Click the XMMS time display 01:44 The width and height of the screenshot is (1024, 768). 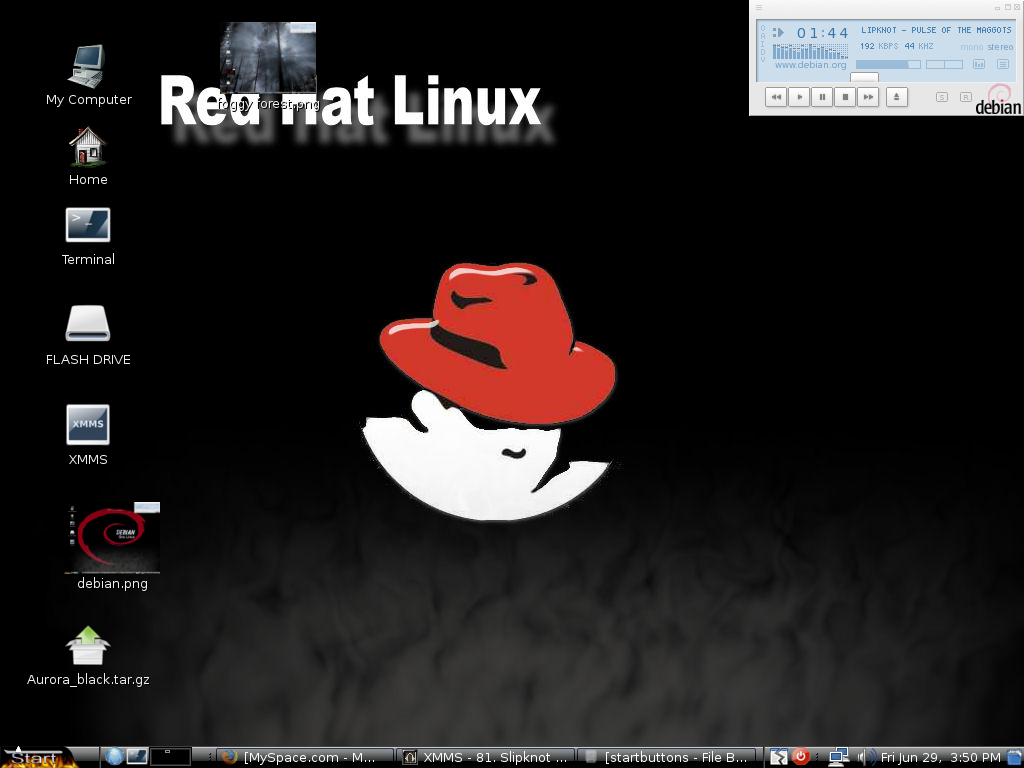822,33
